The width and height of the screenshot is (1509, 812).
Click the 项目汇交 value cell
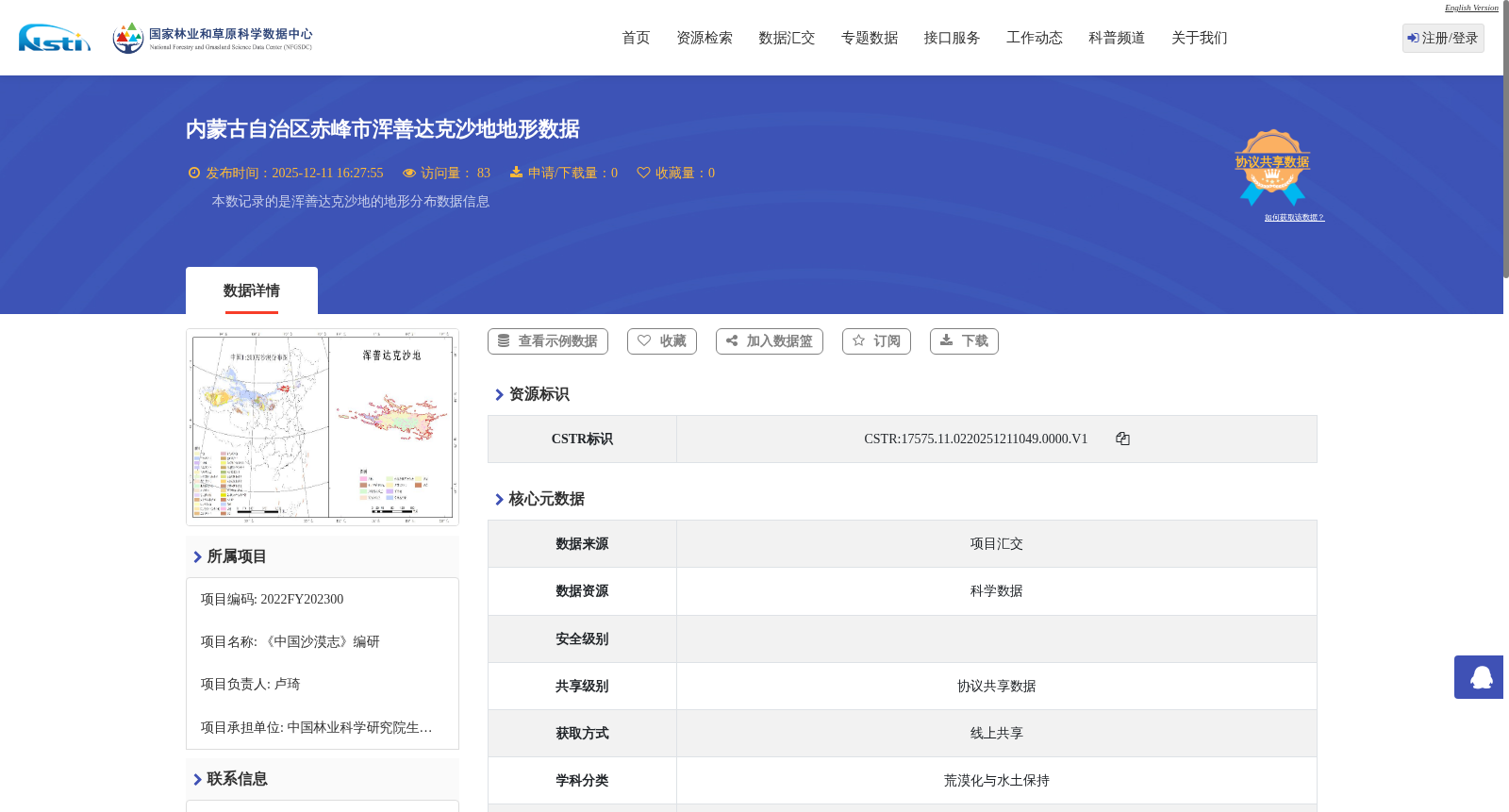[x=997, y=544]
